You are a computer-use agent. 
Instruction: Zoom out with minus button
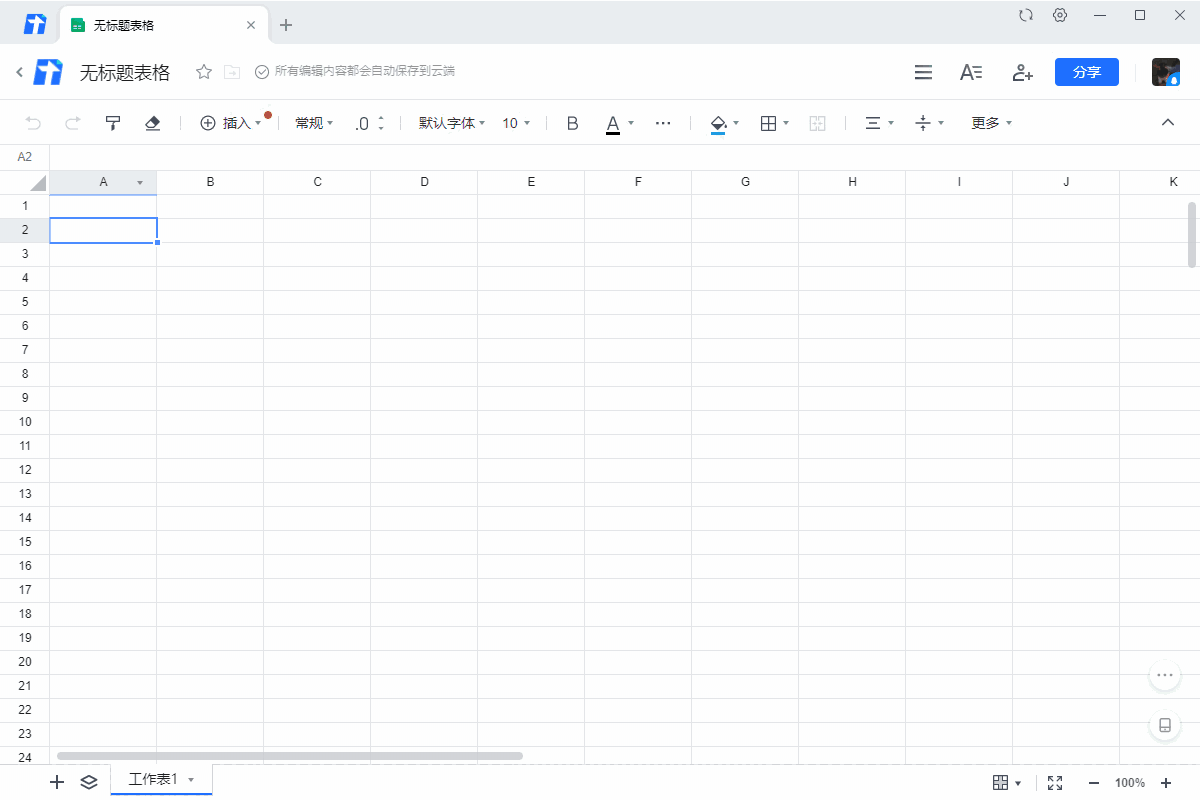tap(1094, 782)
